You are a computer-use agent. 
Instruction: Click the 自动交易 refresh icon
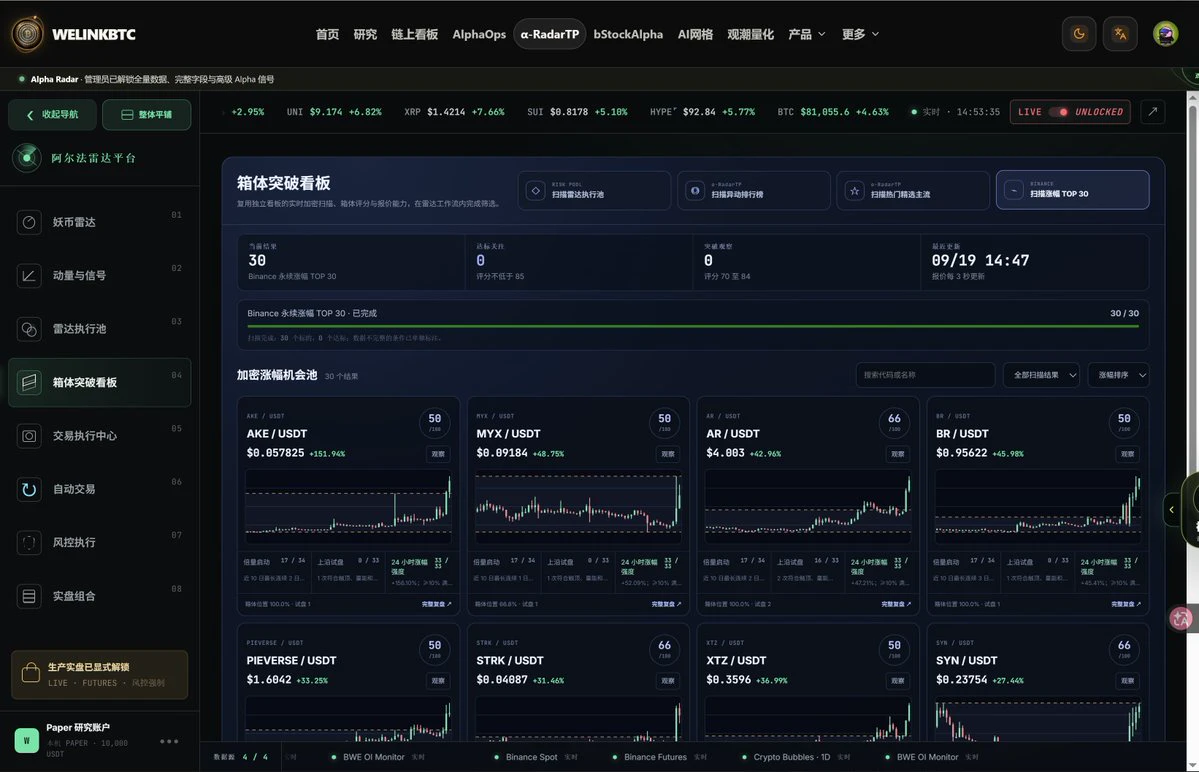(x=29, y=489)
